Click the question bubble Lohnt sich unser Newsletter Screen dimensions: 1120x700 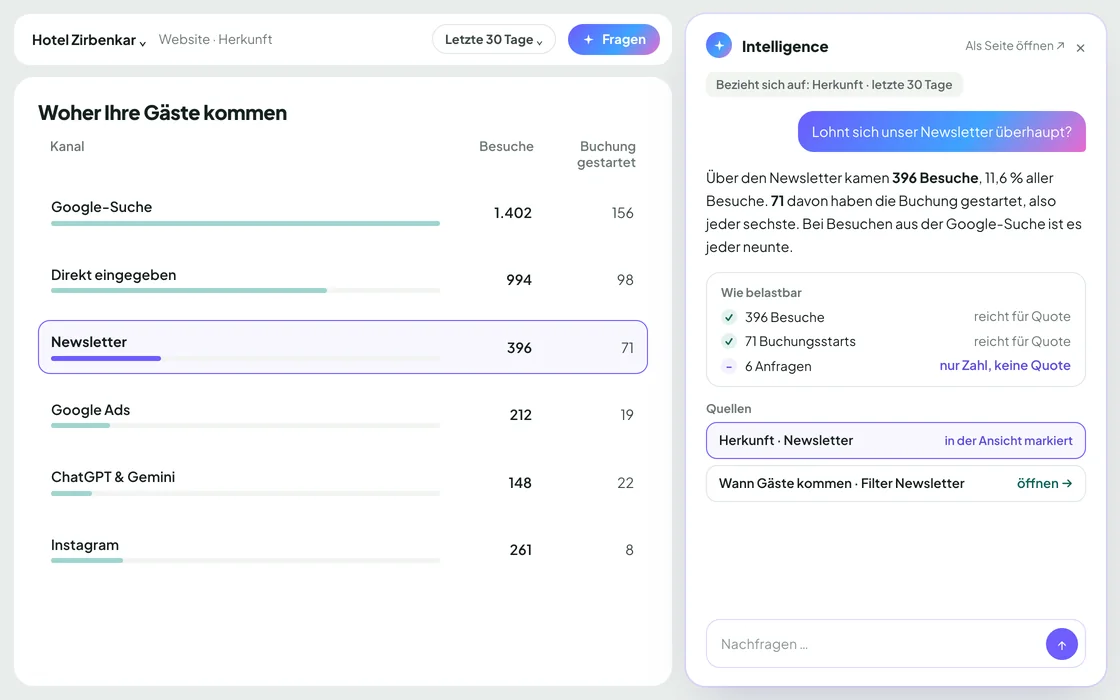pos(941,131)
